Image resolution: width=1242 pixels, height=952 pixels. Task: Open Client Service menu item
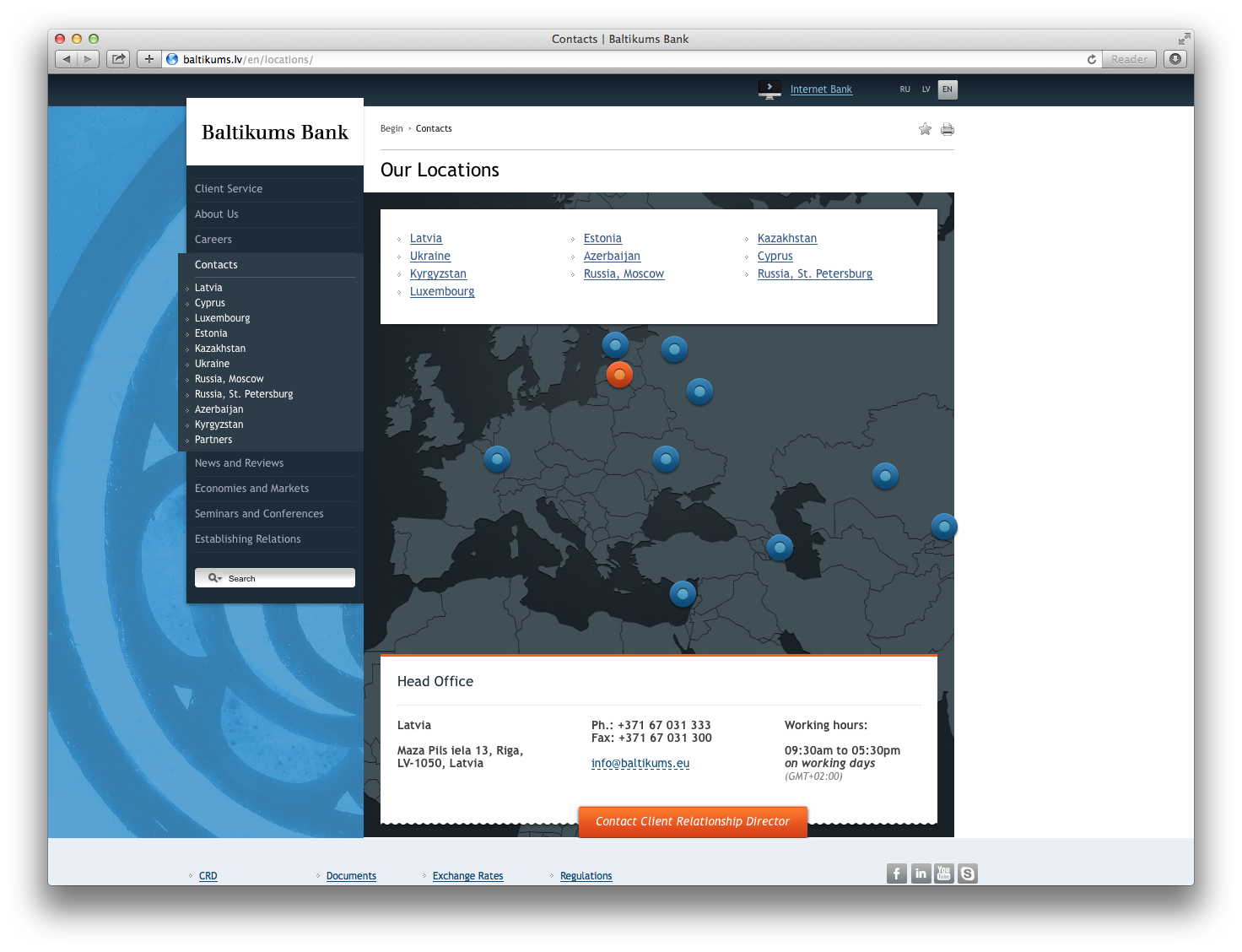229,189
